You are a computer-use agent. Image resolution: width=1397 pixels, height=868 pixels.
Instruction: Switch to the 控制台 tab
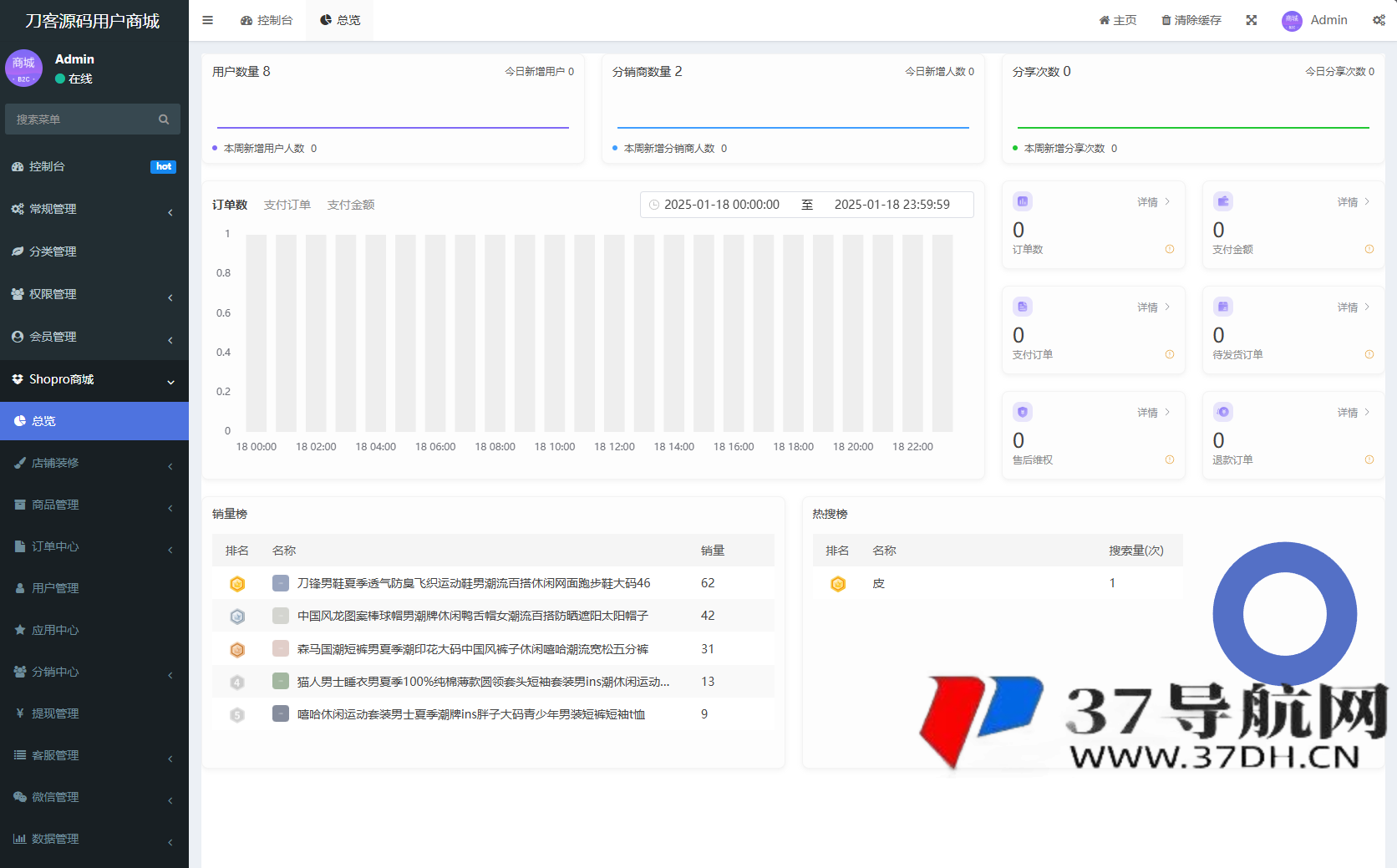[x=267, y=19]
